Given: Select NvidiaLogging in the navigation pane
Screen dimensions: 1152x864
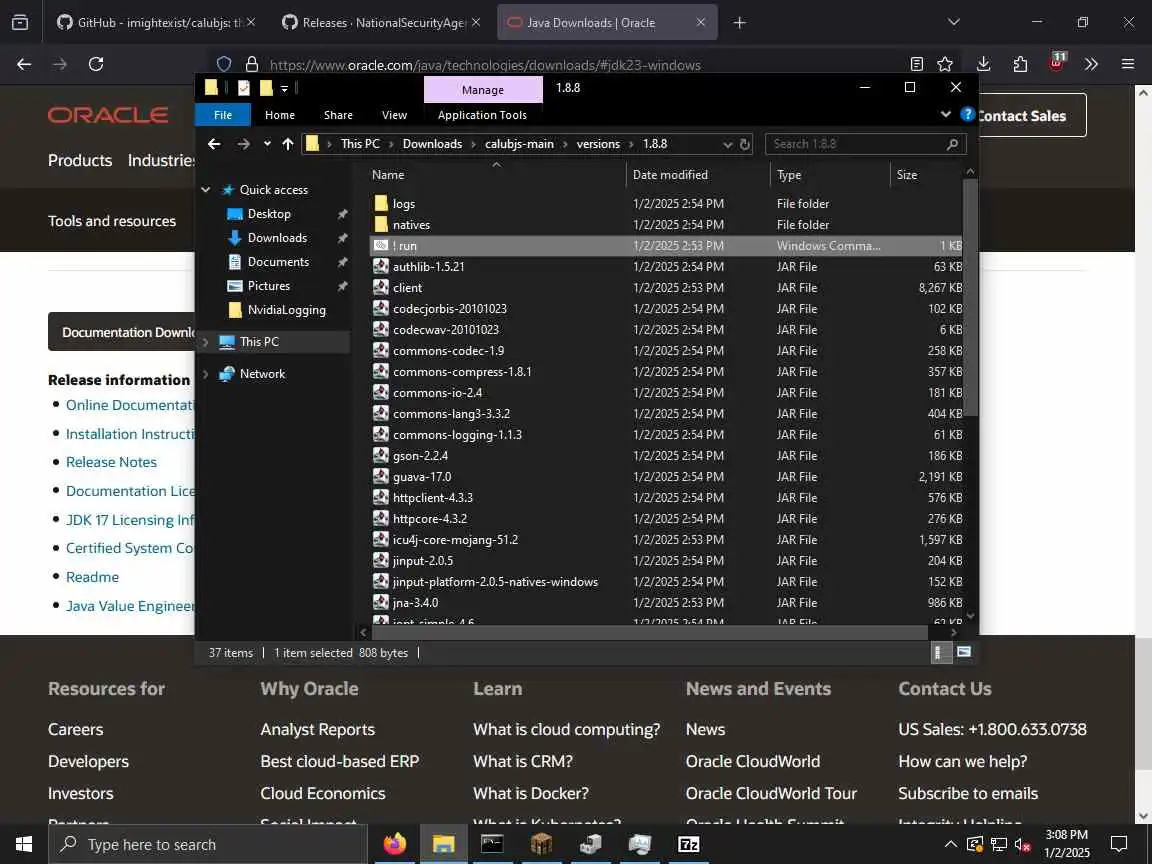Looking at the screenshot, I should [x=287, y=310].
